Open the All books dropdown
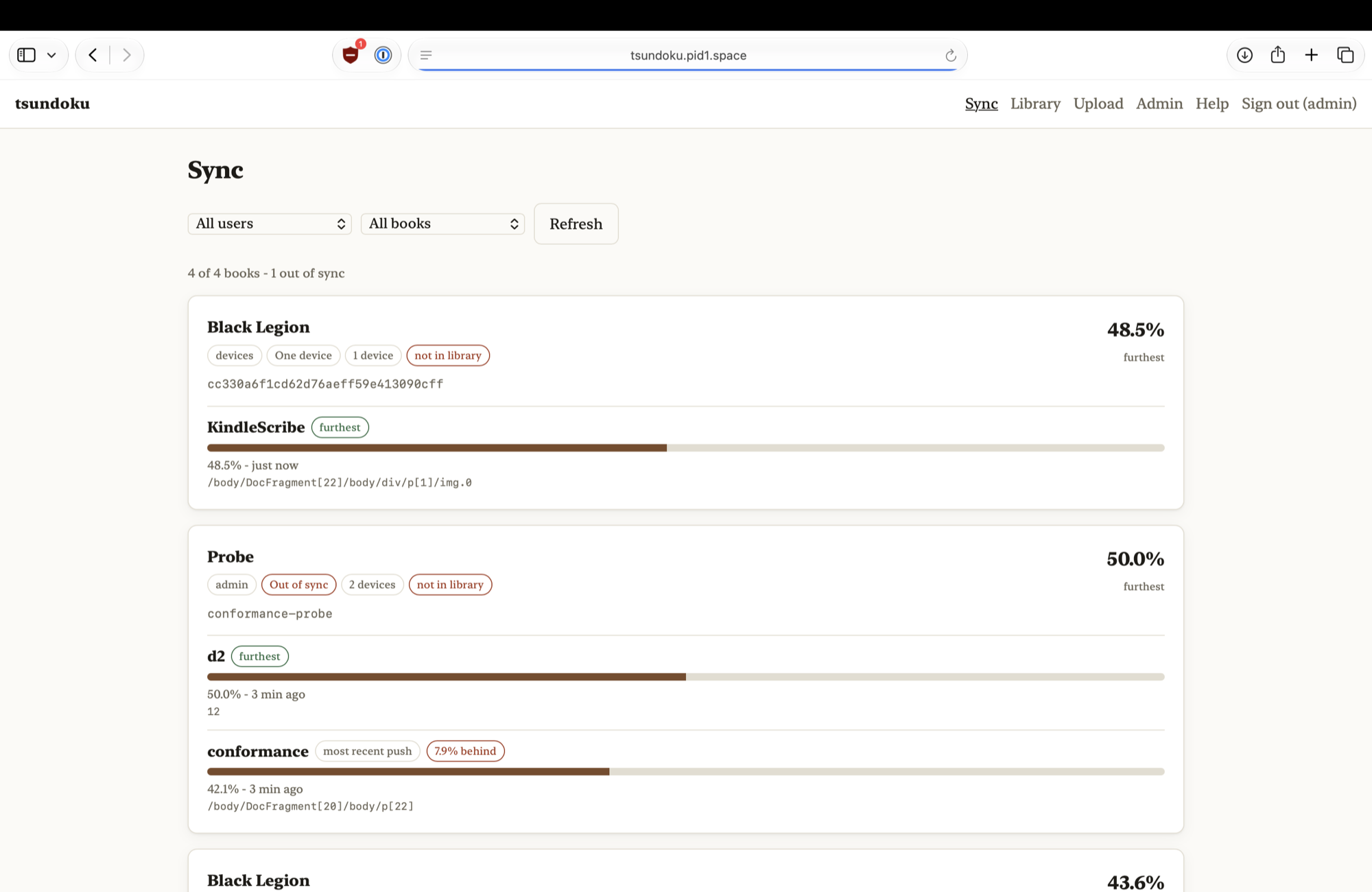Screen dimensions: 1372x892 [442, 224]
